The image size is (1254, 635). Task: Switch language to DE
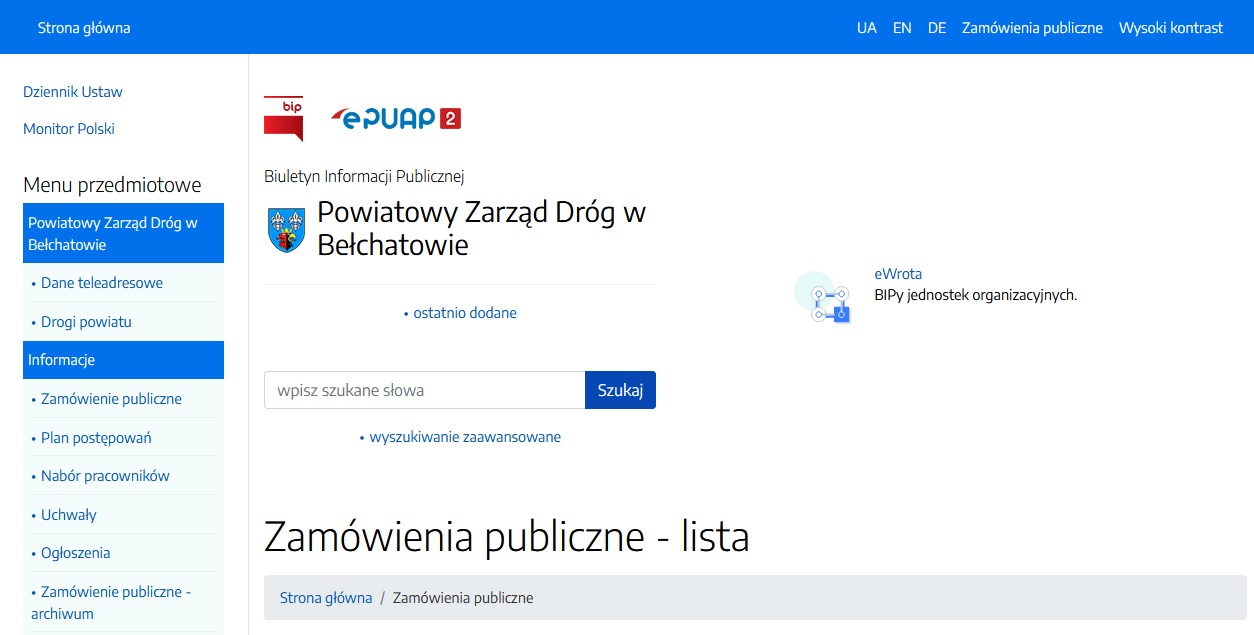936,28
